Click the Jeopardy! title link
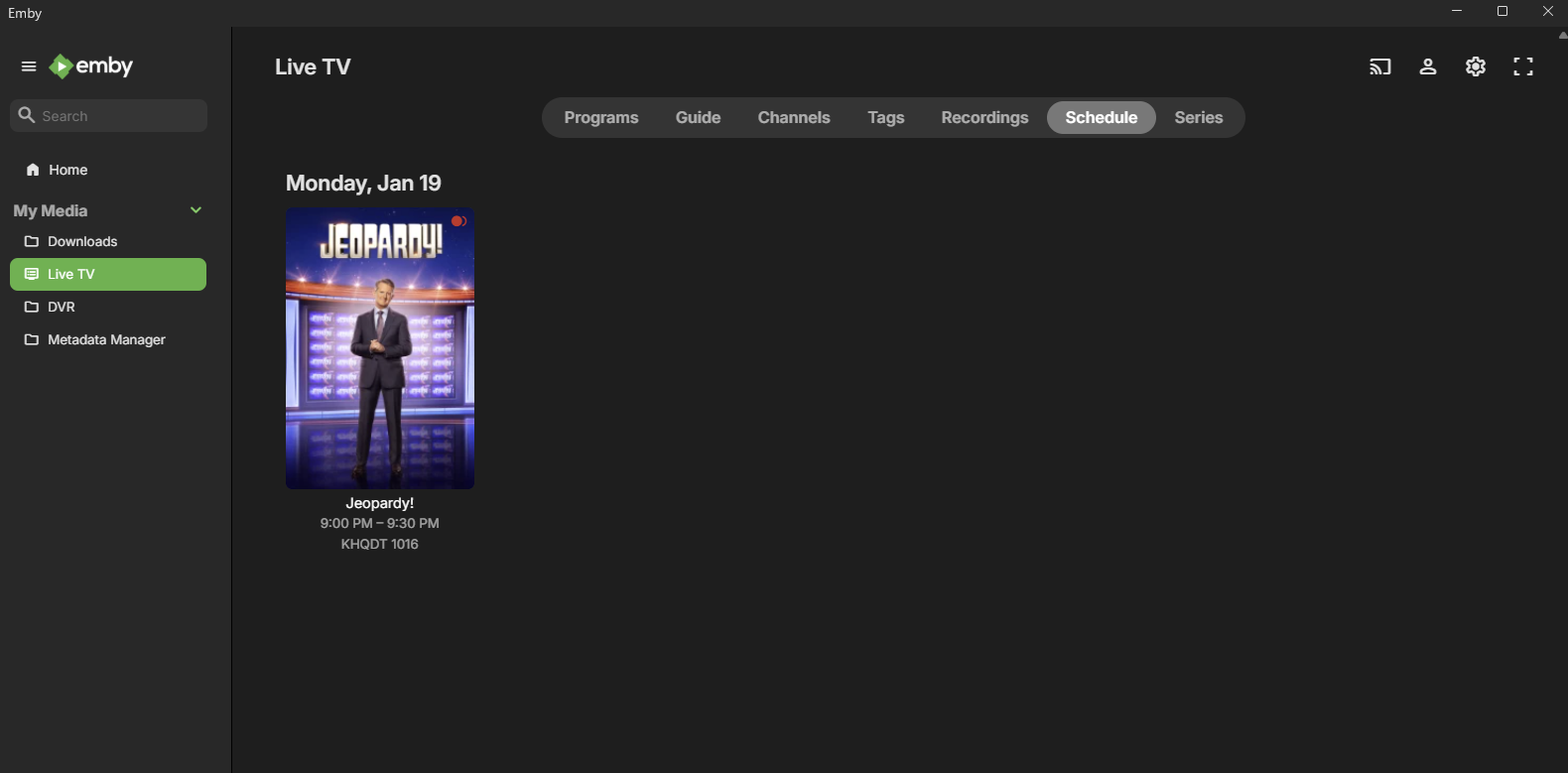Image resolution: width=1568 pixels, height=773 pixels. (x=380, y=503)
